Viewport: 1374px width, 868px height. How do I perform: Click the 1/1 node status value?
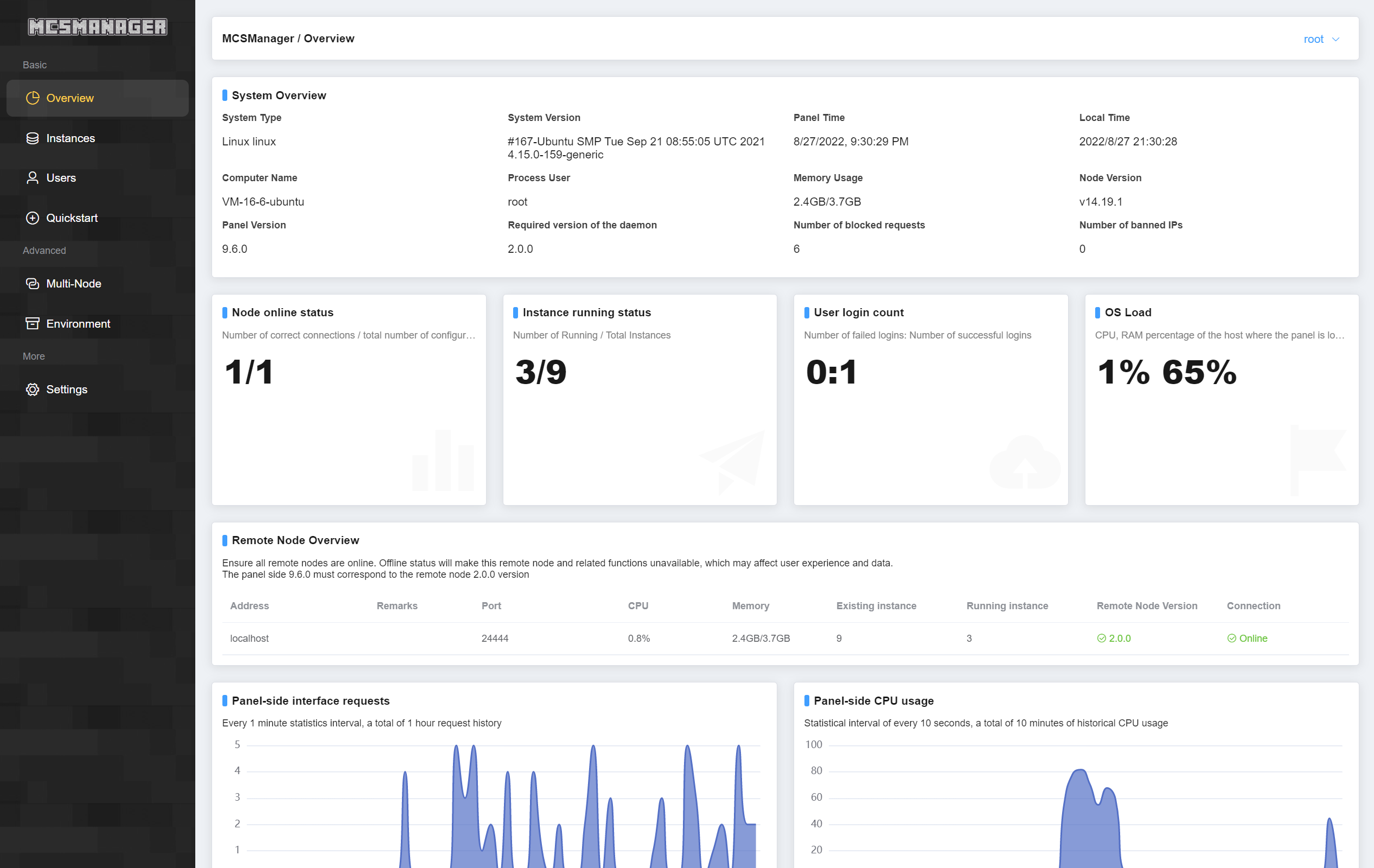(x=249, y=372)
